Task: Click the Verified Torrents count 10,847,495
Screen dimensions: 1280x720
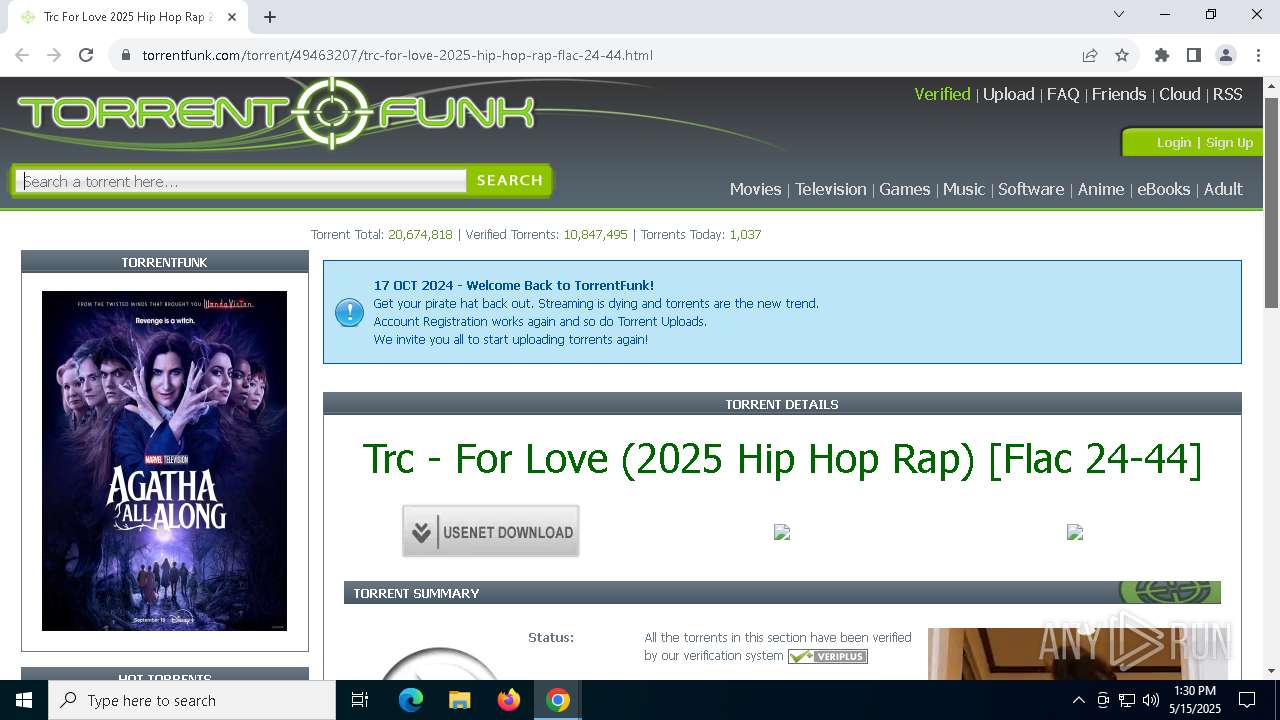Action: 595,234
